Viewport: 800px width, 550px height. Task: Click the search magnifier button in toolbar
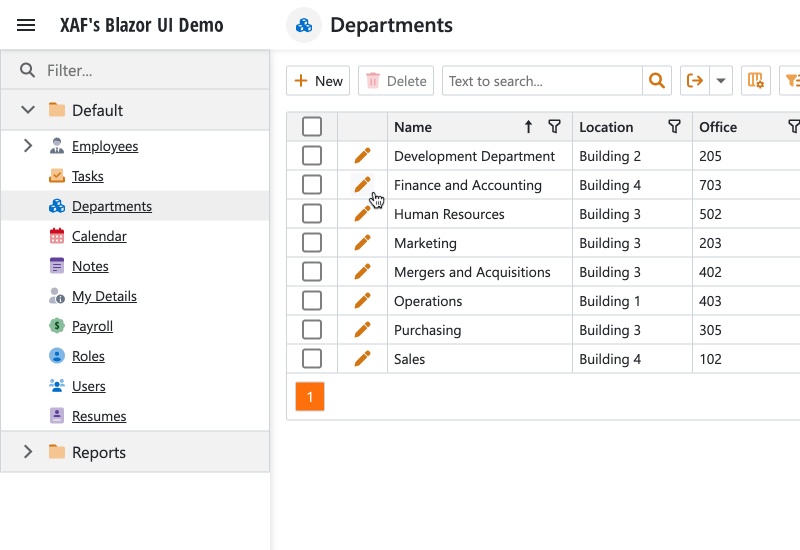pos(657,81)
